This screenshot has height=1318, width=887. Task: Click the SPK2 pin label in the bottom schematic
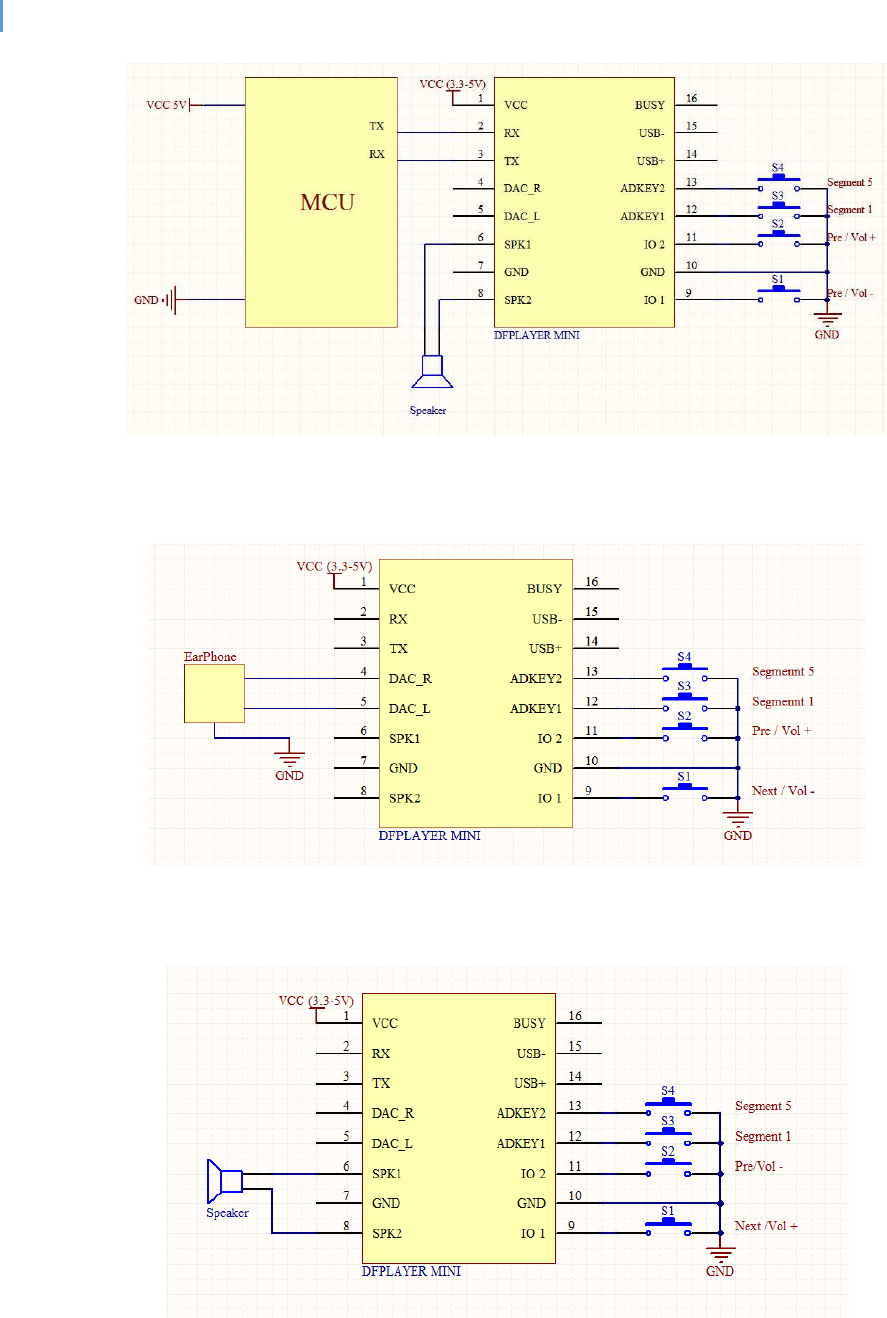pyautogui.click(x=387, y=1233)
